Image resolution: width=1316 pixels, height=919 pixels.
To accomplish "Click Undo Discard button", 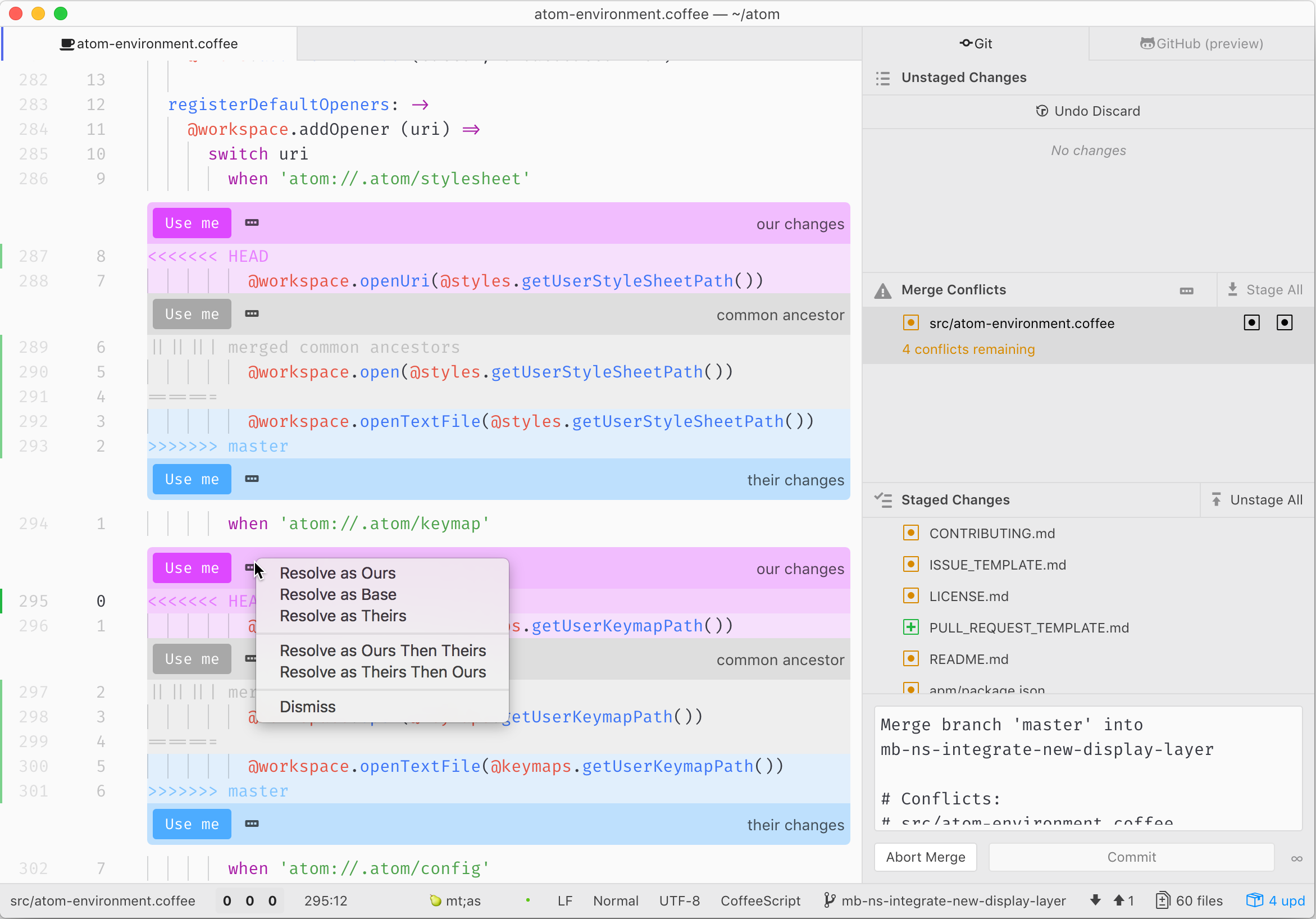I will 1088,111.
